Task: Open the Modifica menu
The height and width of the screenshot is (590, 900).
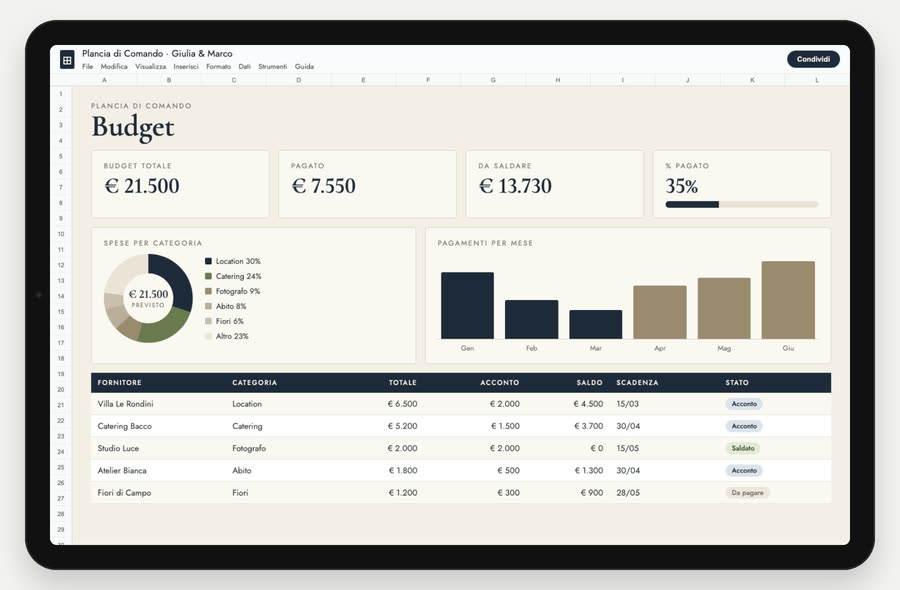Action: pos(114,67)
